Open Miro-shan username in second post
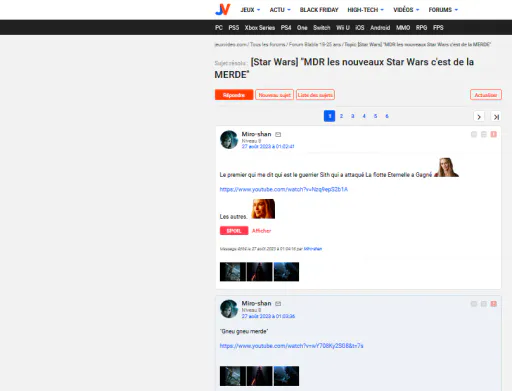 pos(256,303)
